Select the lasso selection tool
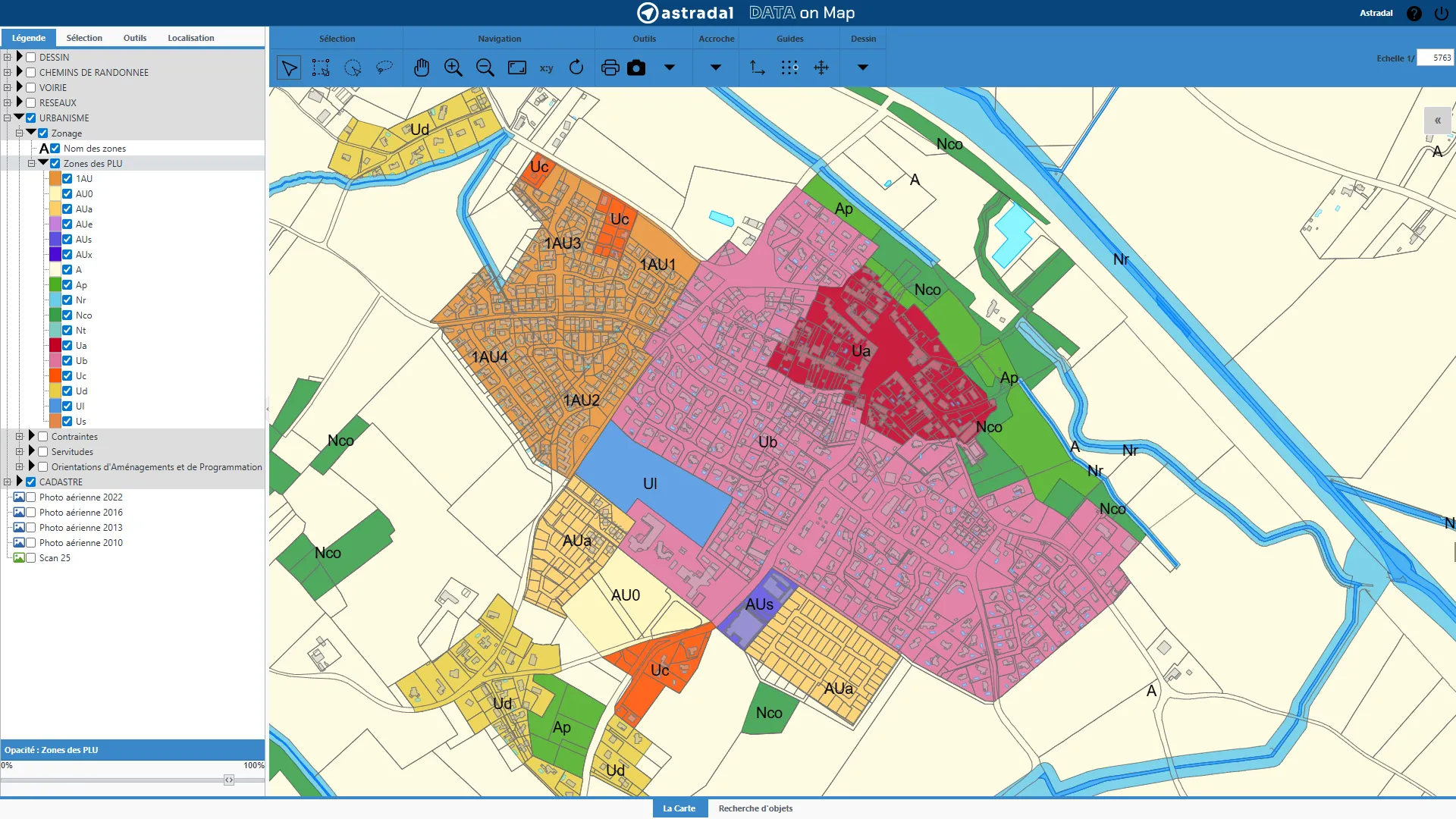 point(384,67)
